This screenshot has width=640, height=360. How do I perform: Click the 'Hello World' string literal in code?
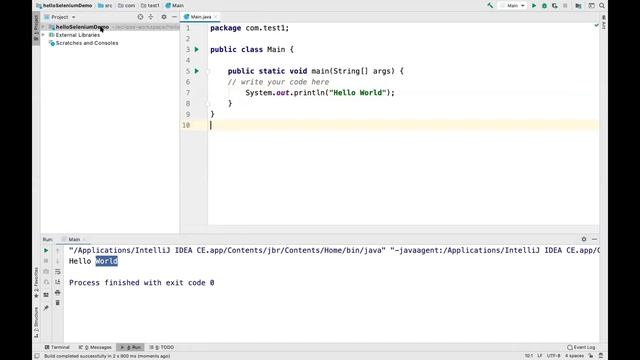pos(358,93)
